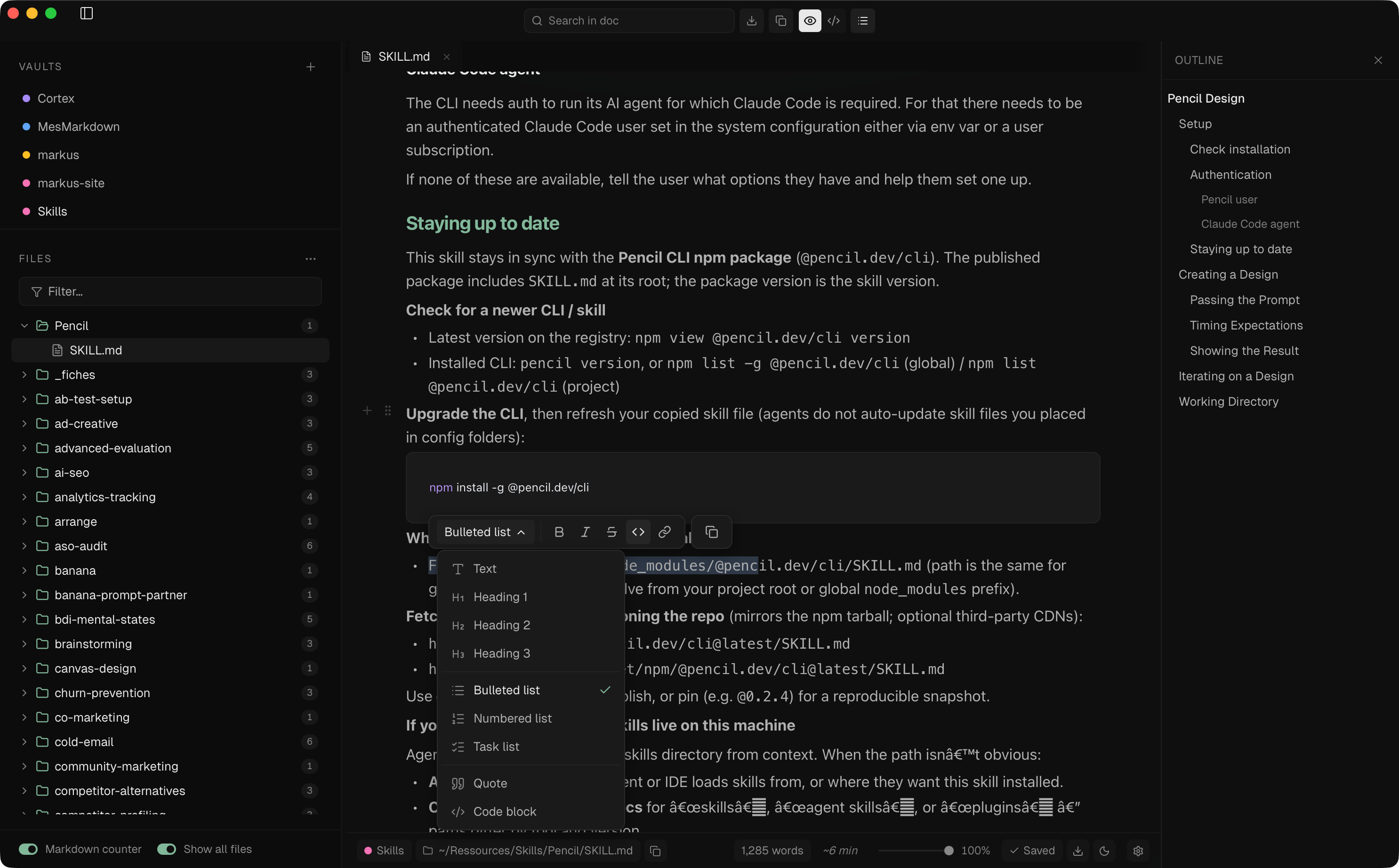Apply italic from the floating toolbar
This screenshot has width=1399, height=868.
coord(586,532)
